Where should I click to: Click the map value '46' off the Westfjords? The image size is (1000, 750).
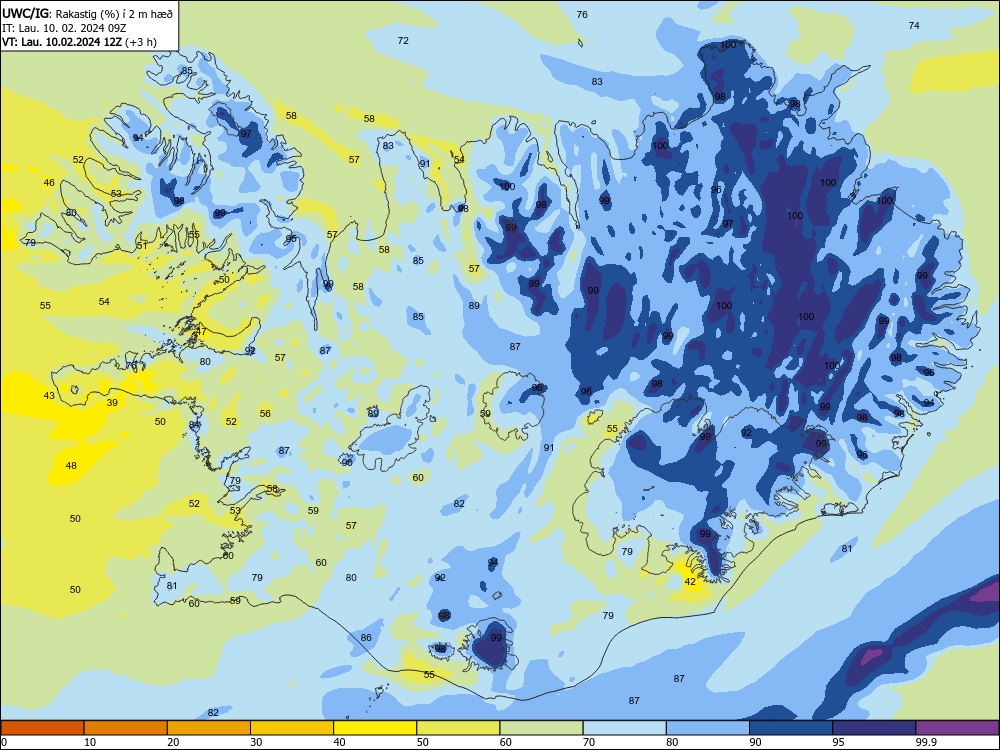coord(49,182)
